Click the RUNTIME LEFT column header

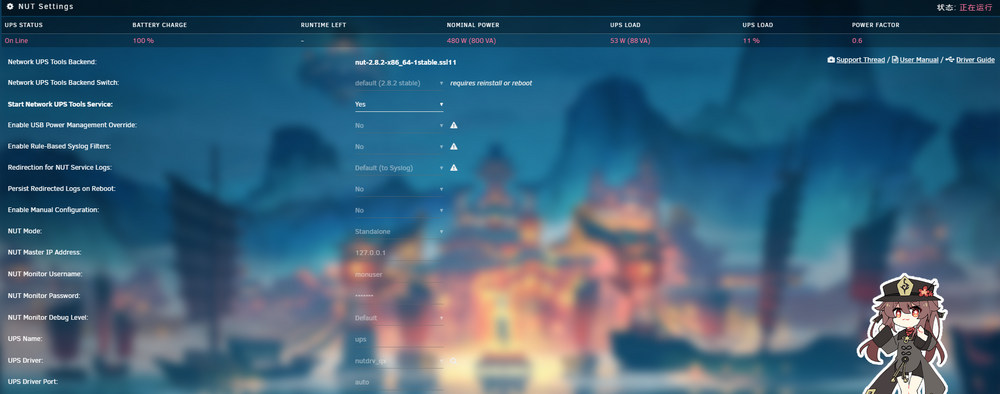pos(323,26)
